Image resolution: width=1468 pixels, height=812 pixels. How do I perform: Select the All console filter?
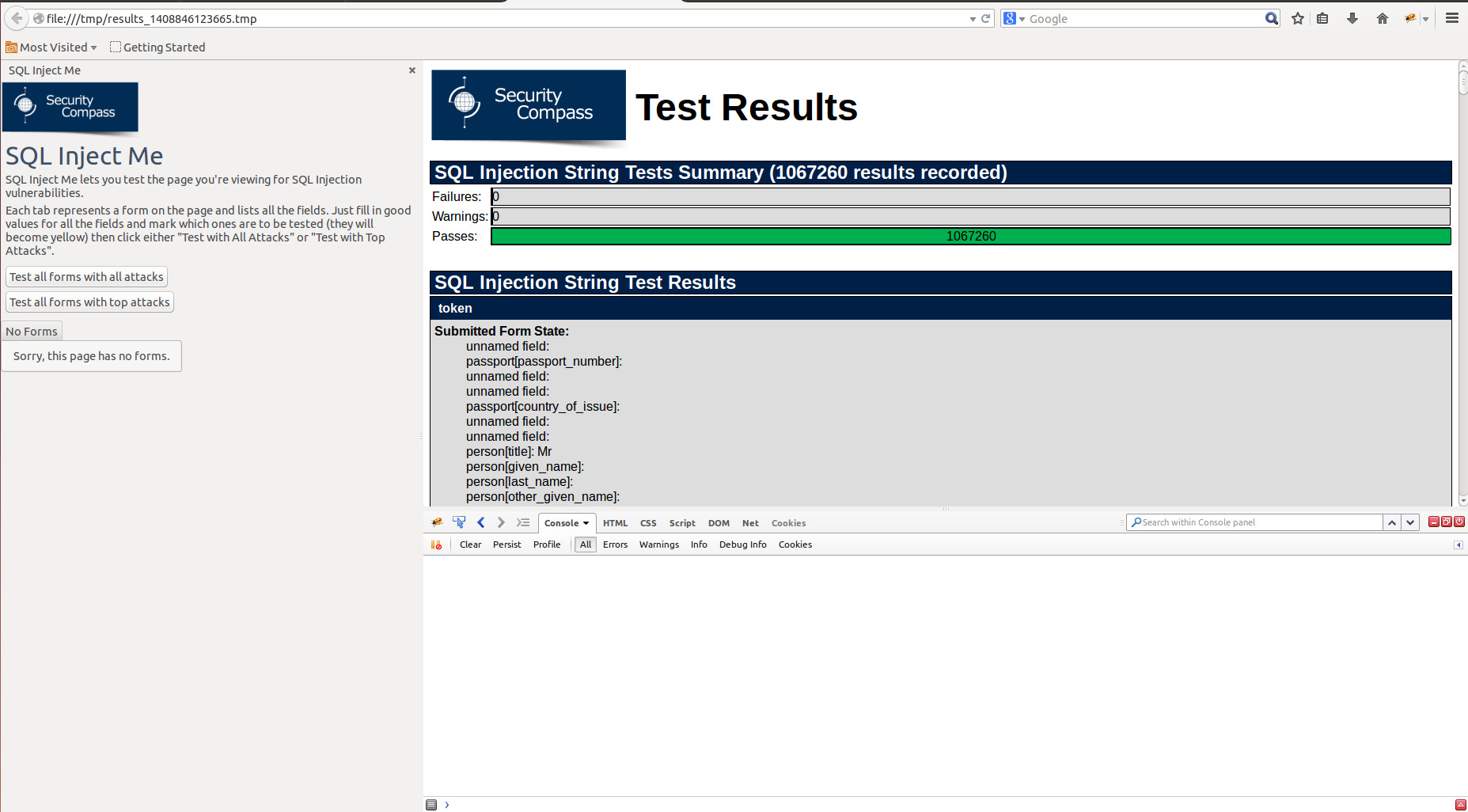[586, 544]
